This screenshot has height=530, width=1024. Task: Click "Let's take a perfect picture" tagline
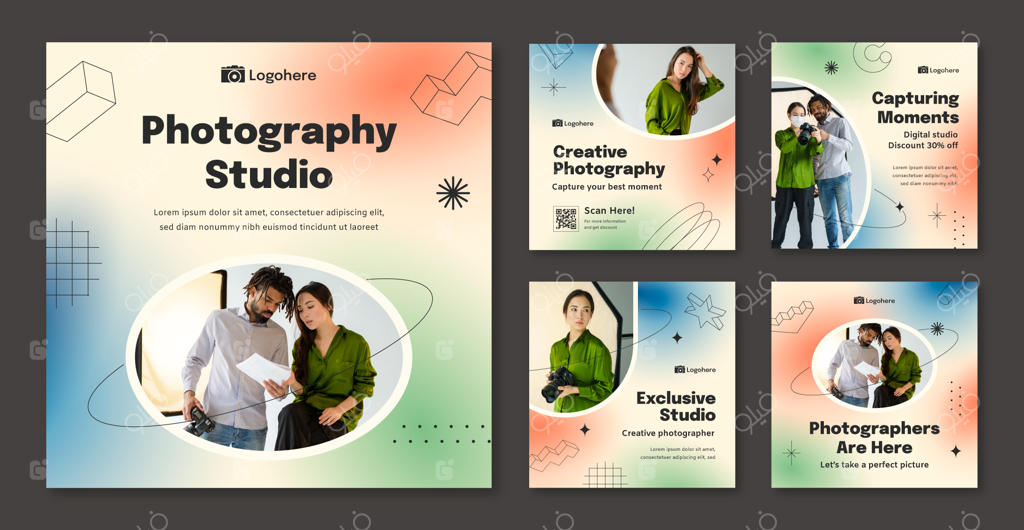pyautogui.click(x=874, y=465)
